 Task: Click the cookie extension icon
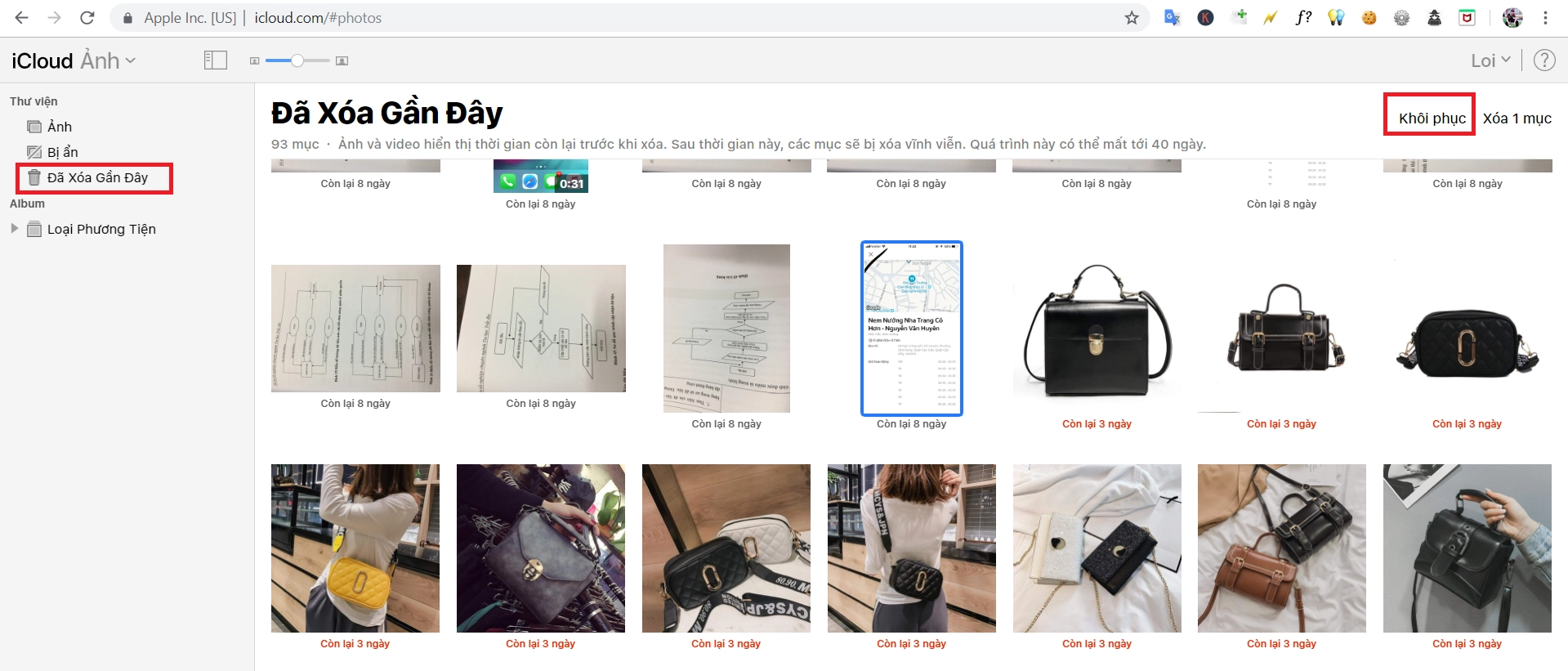1369,18
